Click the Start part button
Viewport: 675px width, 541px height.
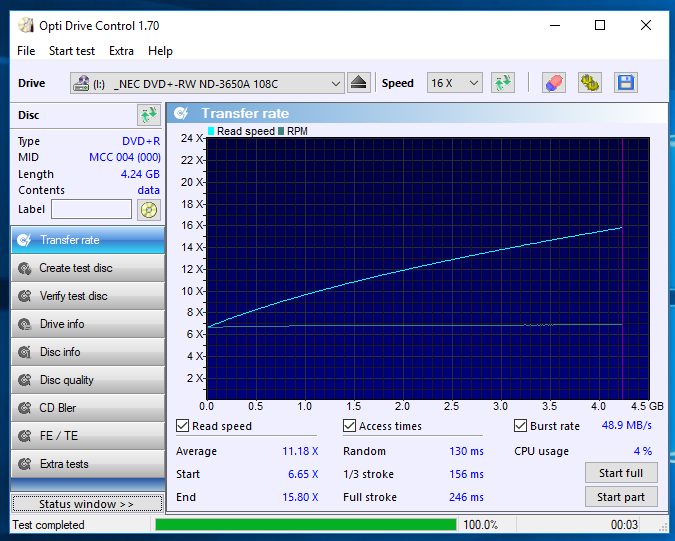point(621,497)
